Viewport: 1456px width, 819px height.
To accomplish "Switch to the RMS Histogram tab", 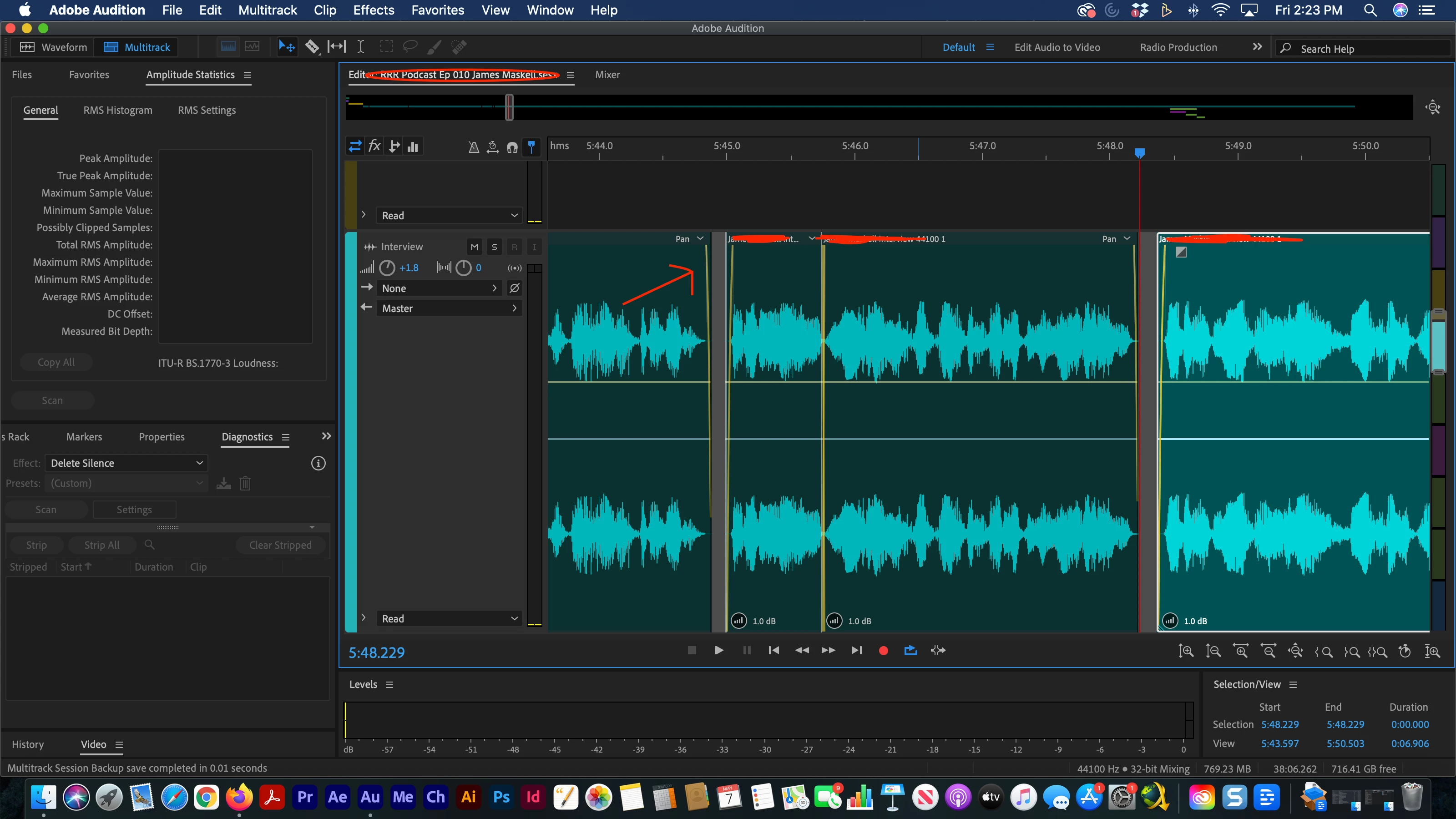I will pyautogui.click(x=117, y=110).
